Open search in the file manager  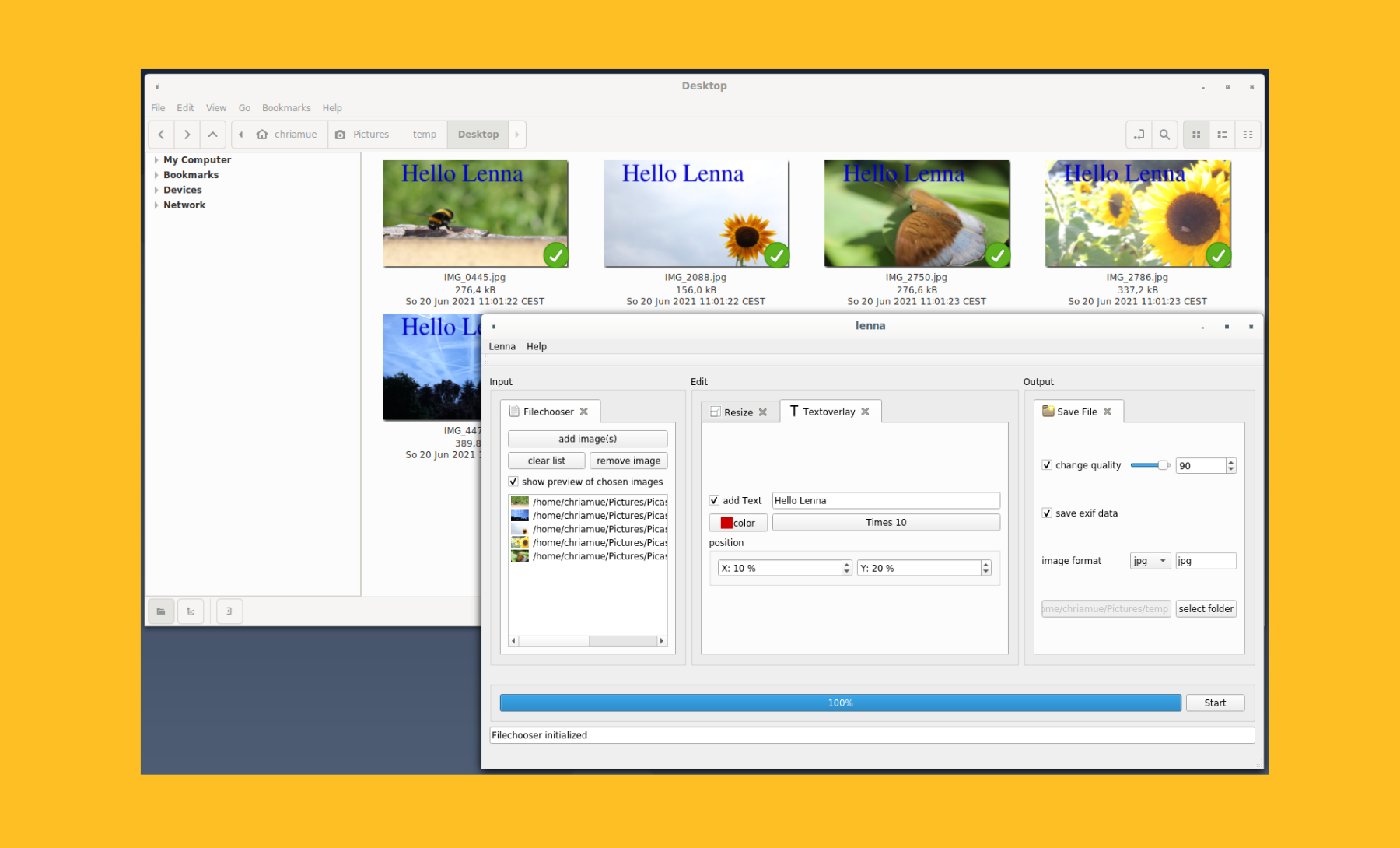click(x=1164, y=135)
